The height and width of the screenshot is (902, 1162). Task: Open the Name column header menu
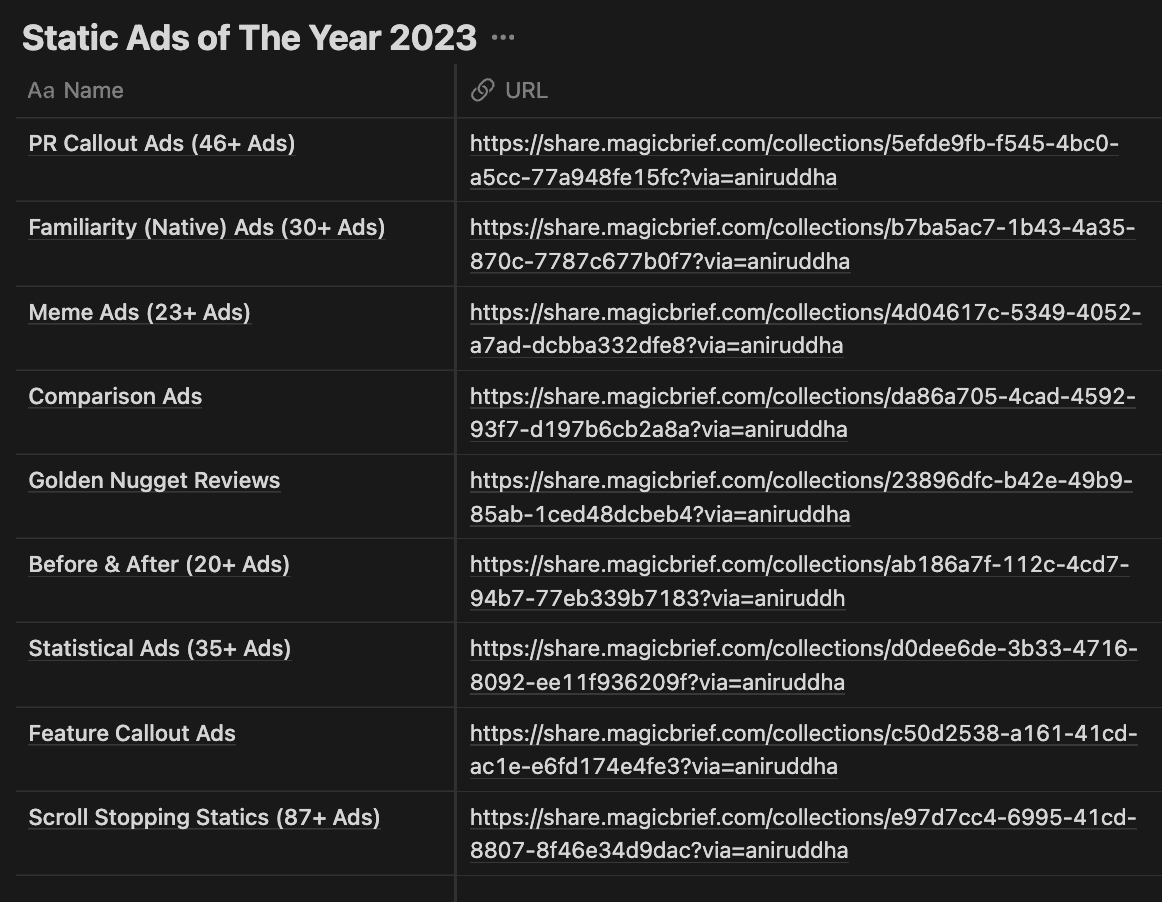[236, 90]
